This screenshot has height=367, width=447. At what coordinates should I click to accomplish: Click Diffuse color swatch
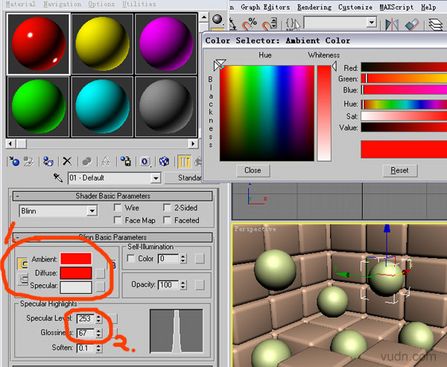(x=76, y=273)
